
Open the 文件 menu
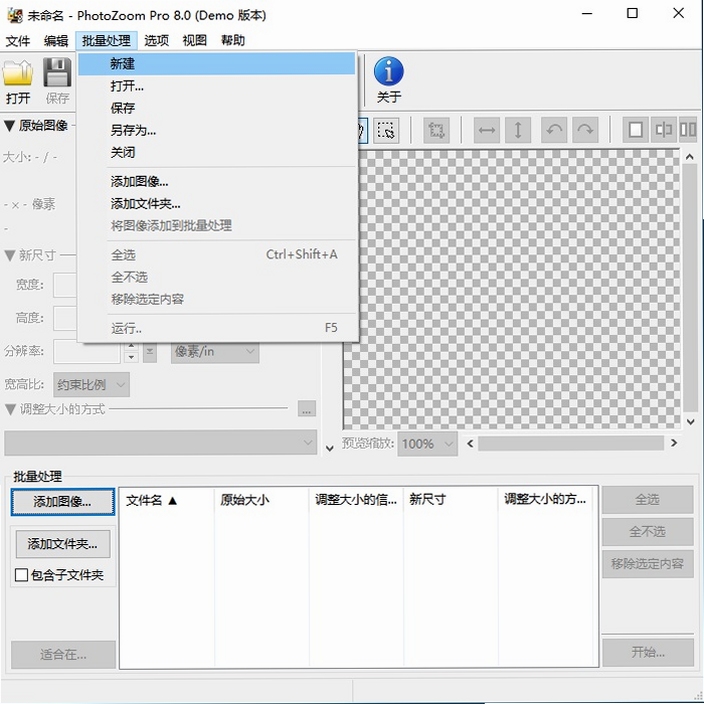(x=18, y=41)
